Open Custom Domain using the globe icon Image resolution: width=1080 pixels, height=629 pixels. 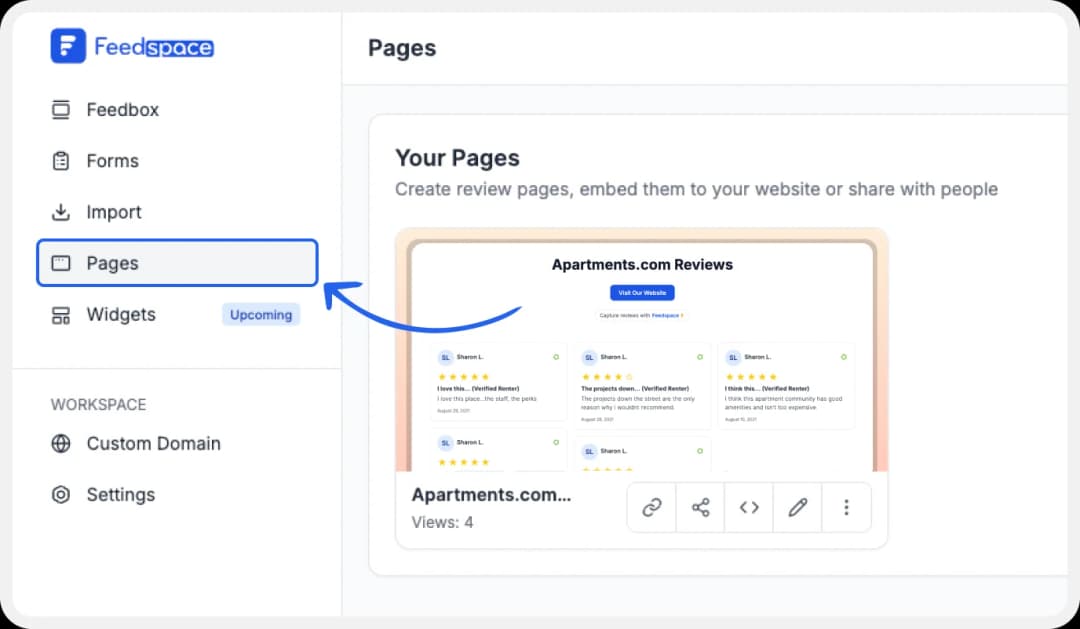[61, 443]
